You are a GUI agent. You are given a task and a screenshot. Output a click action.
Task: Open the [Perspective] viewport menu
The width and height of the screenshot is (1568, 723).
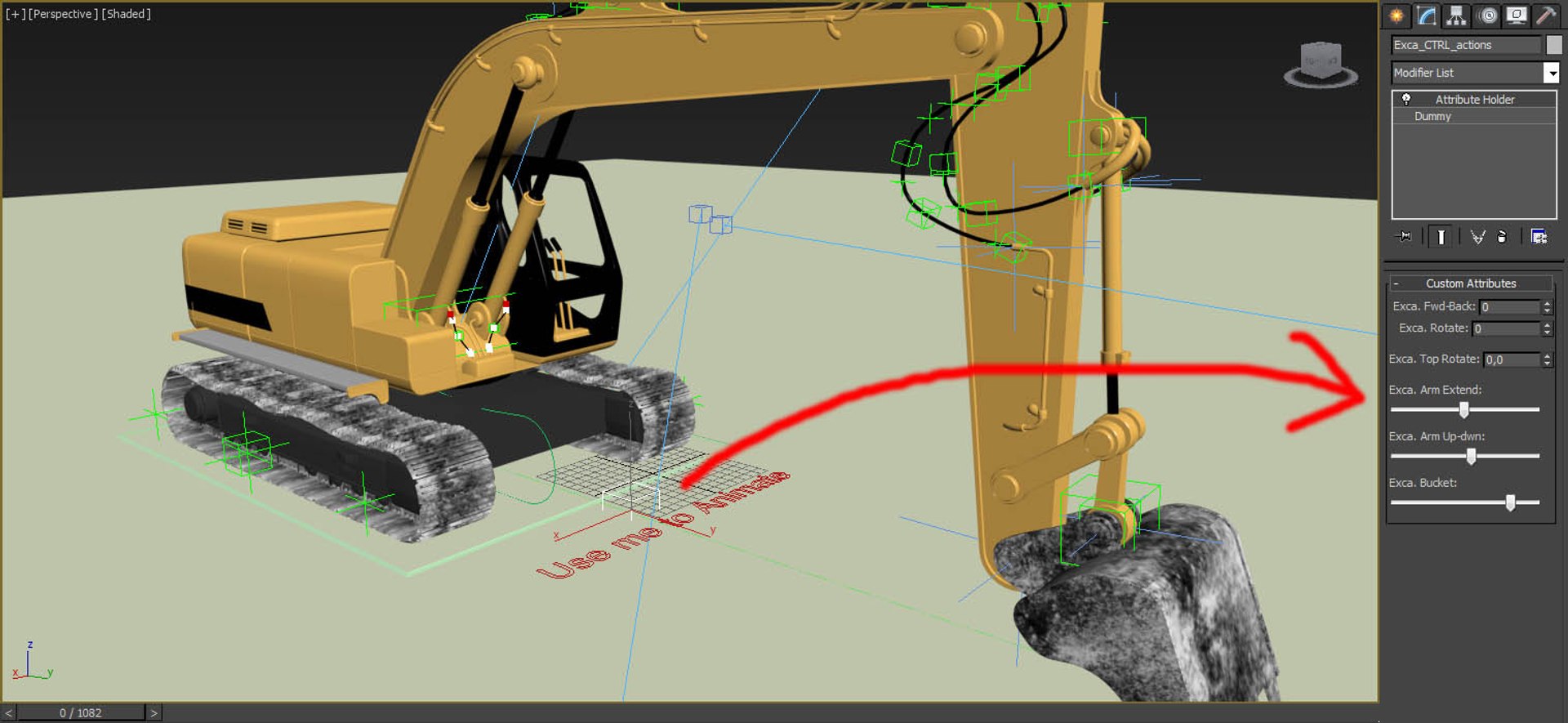[x=63, y=14]
